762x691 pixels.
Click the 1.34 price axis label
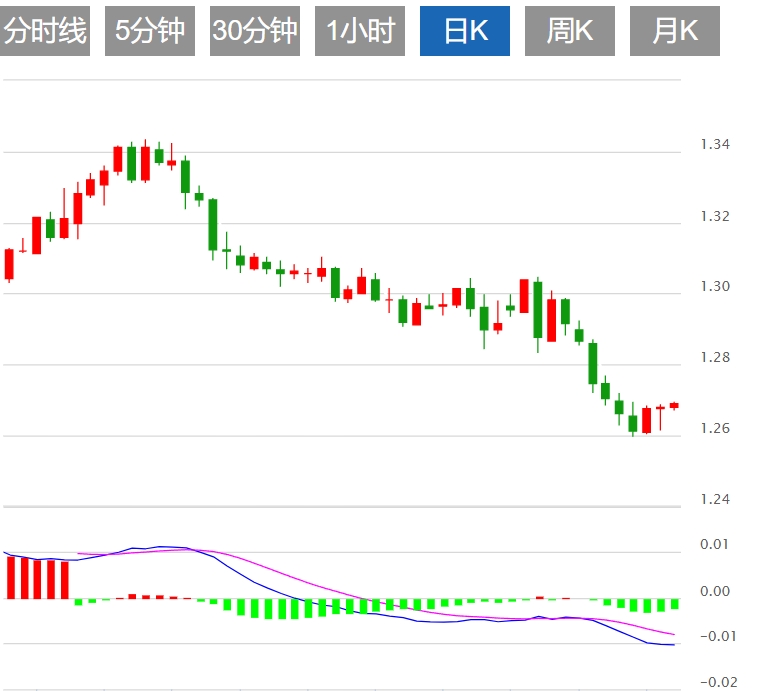click(x=715, y=144)
